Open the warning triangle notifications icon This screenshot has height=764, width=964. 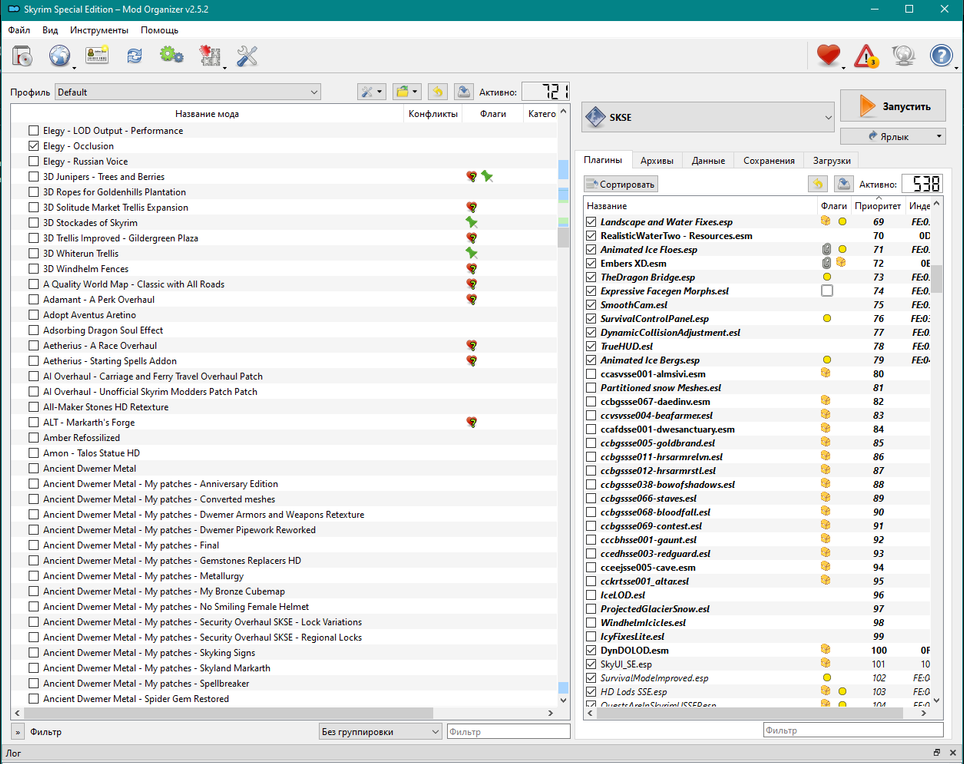click(866, 56)
